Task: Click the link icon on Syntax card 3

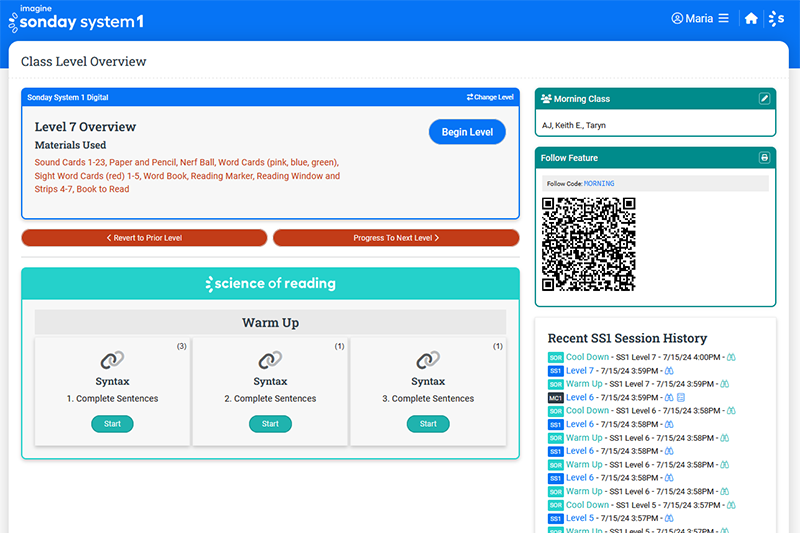Action: tap(428, 360)
